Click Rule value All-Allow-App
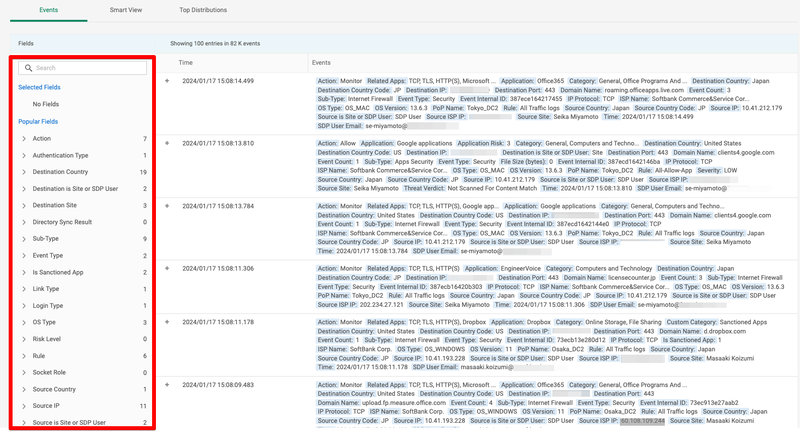 coord(674,170)
